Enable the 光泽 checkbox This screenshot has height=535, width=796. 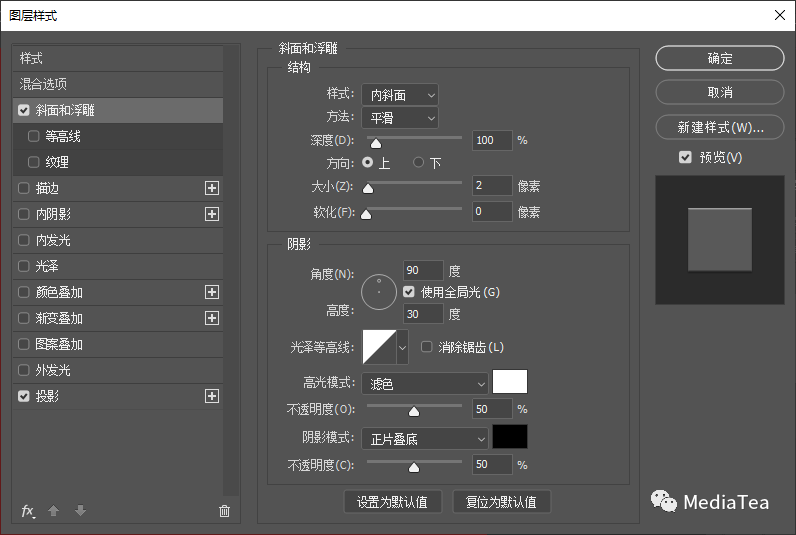[24, 266]
